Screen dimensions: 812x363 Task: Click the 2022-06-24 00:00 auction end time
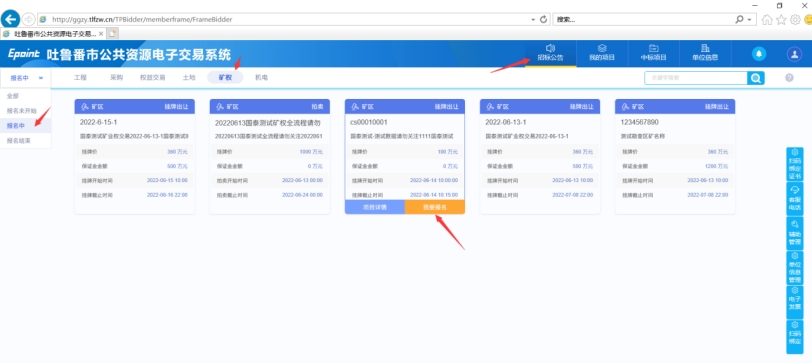pos(302,195)
